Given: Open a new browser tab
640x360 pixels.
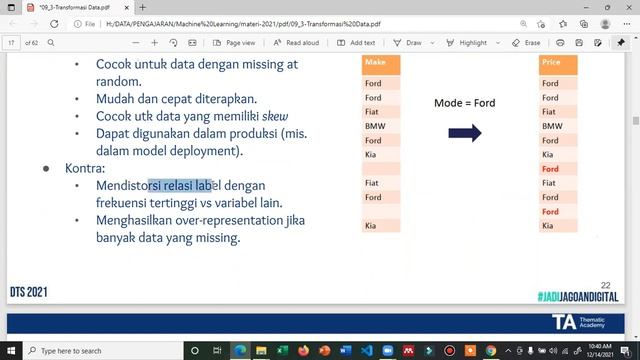Looking at the screenshot, I should point(142,7).
